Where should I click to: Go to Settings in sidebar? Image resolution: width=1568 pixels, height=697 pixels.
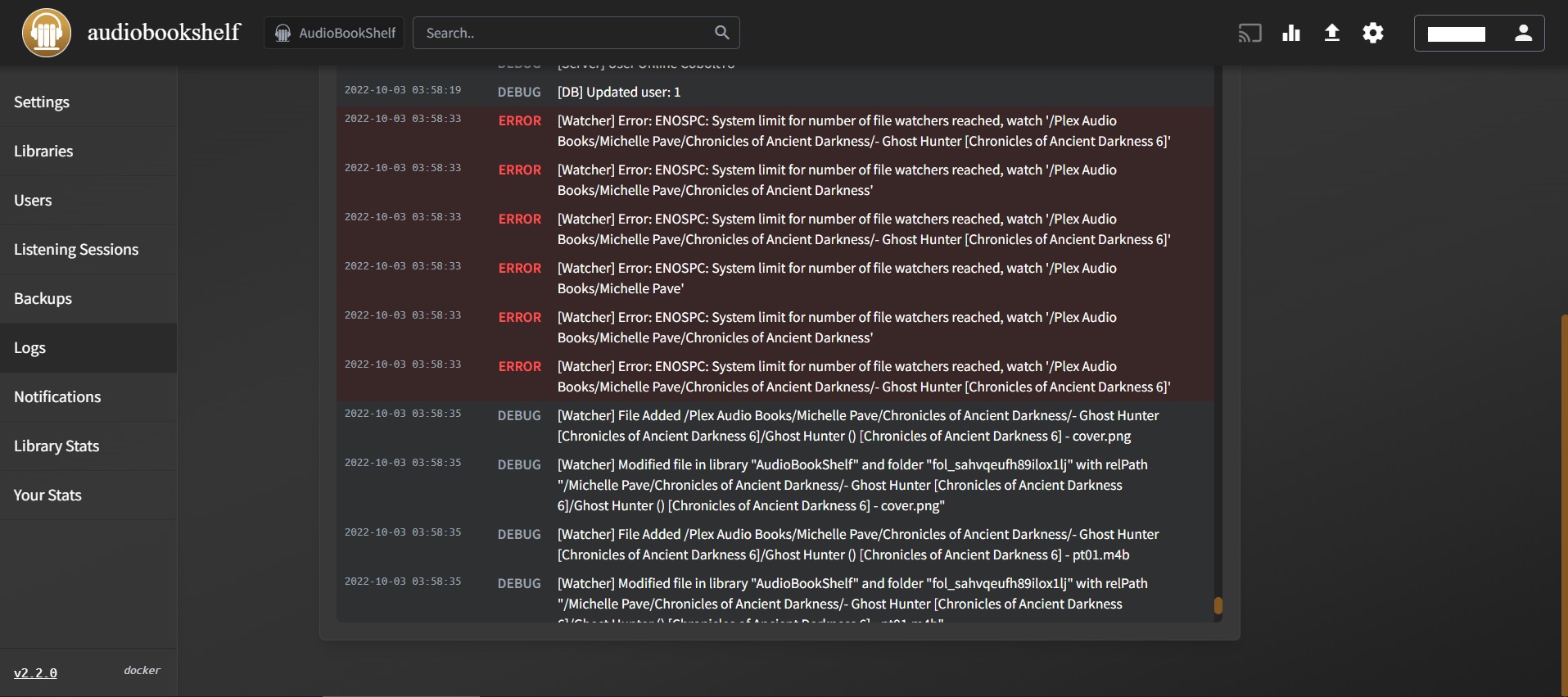coord(88,102)
